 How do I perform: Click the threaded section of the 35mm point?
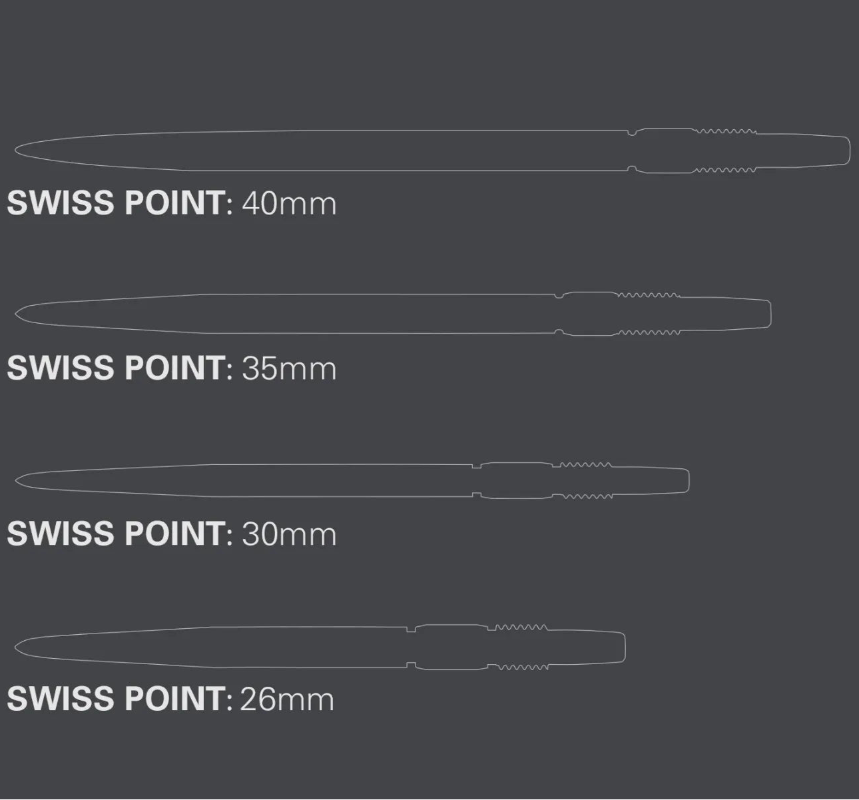click(x=648, y=314)
